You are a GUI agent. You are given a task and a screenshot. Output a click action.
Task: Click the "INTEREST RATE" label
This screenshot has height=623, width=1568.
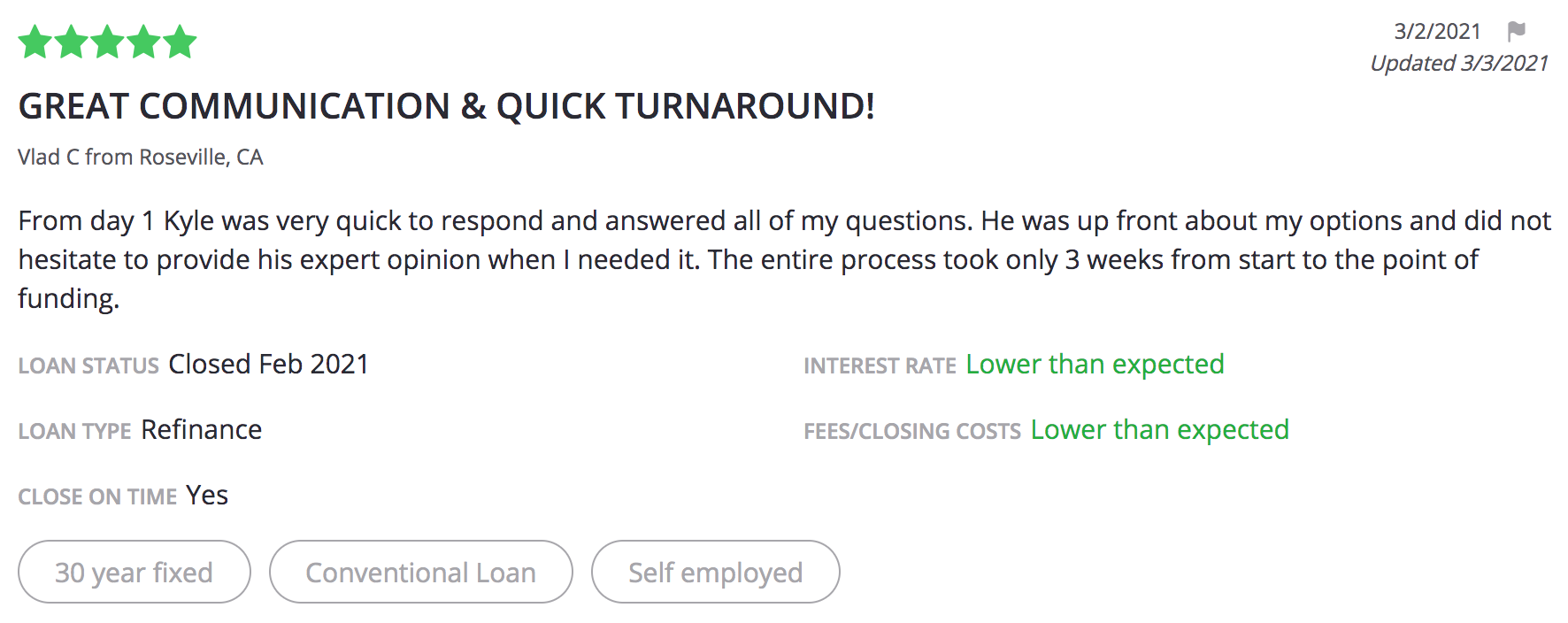click(880, 365)
